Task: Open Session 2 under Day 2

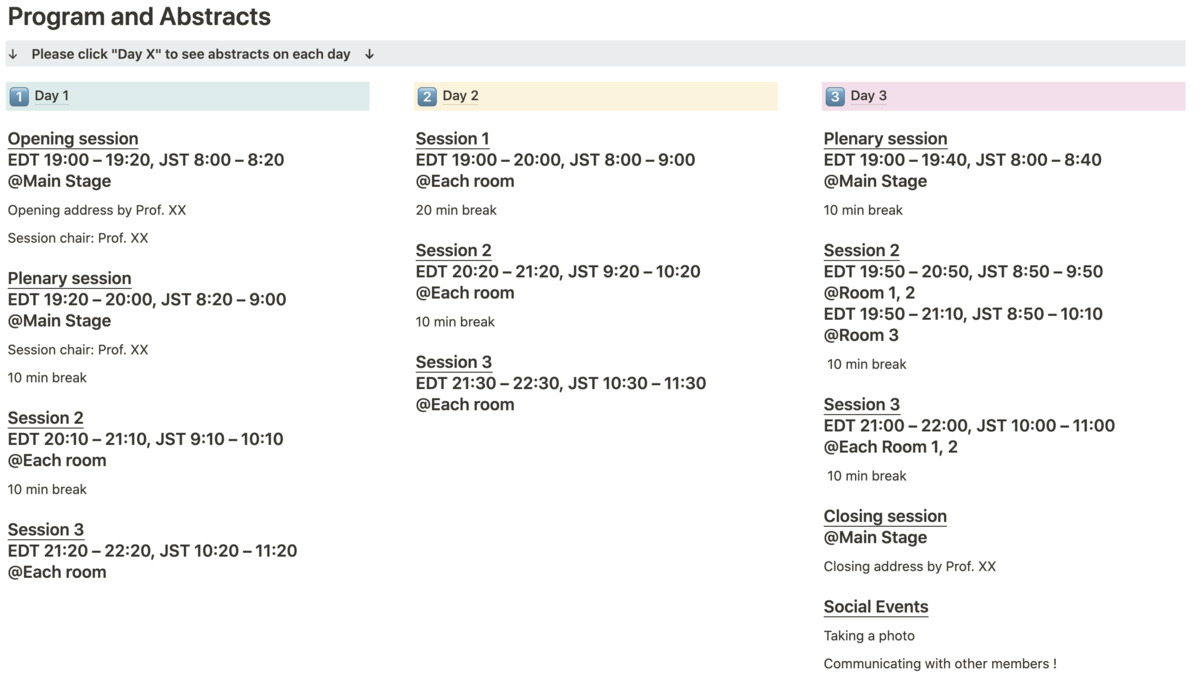Action: (453, 251)
